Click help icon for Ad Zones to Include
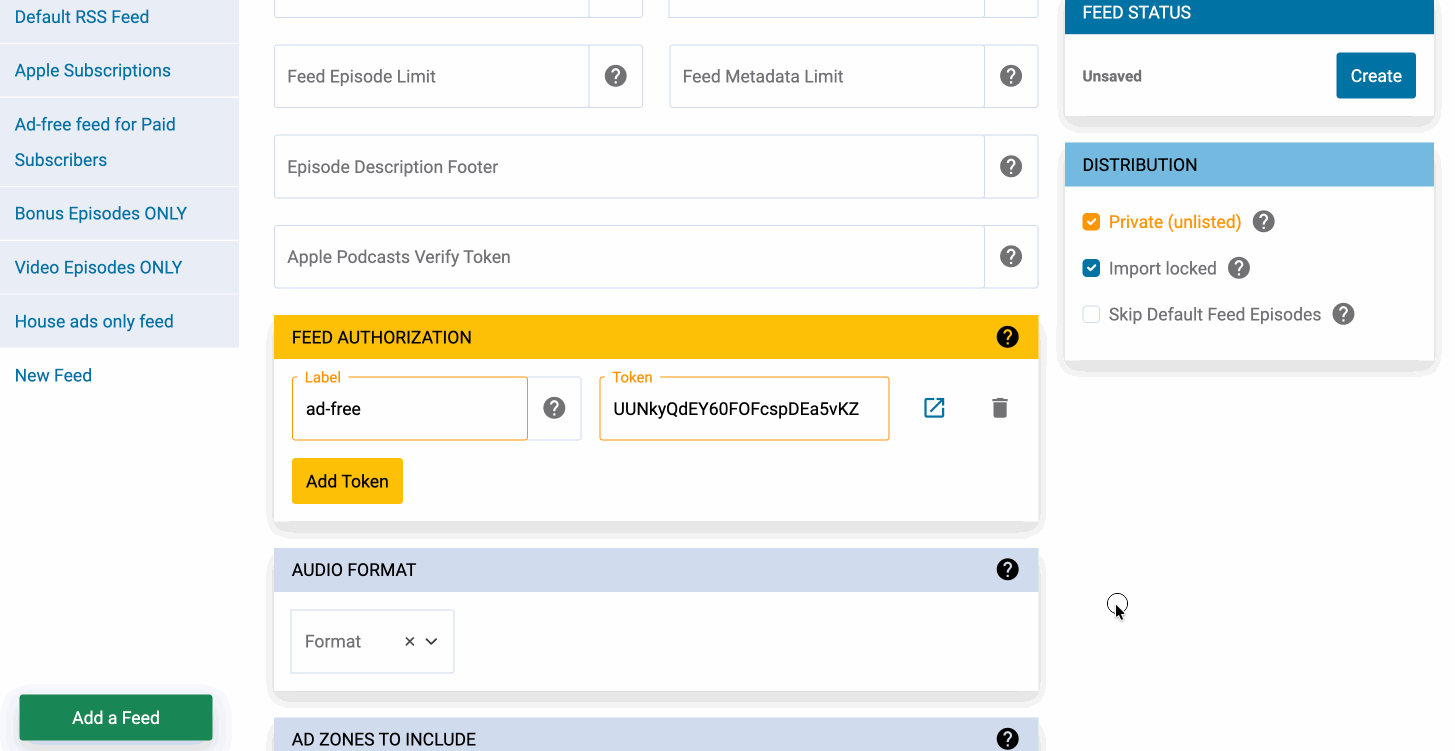Image resolution: width=1455 pixels, height=751 pixels. coord(1007,739)
